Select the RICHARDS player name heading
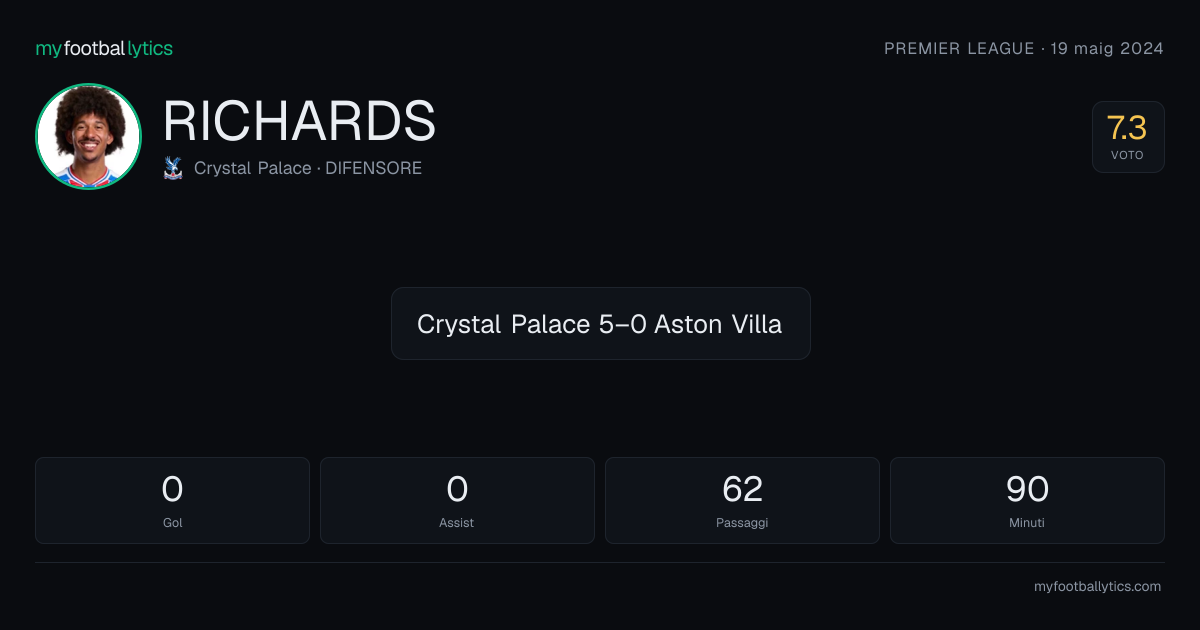The image size is (1200, 630). tap(299, 121)
